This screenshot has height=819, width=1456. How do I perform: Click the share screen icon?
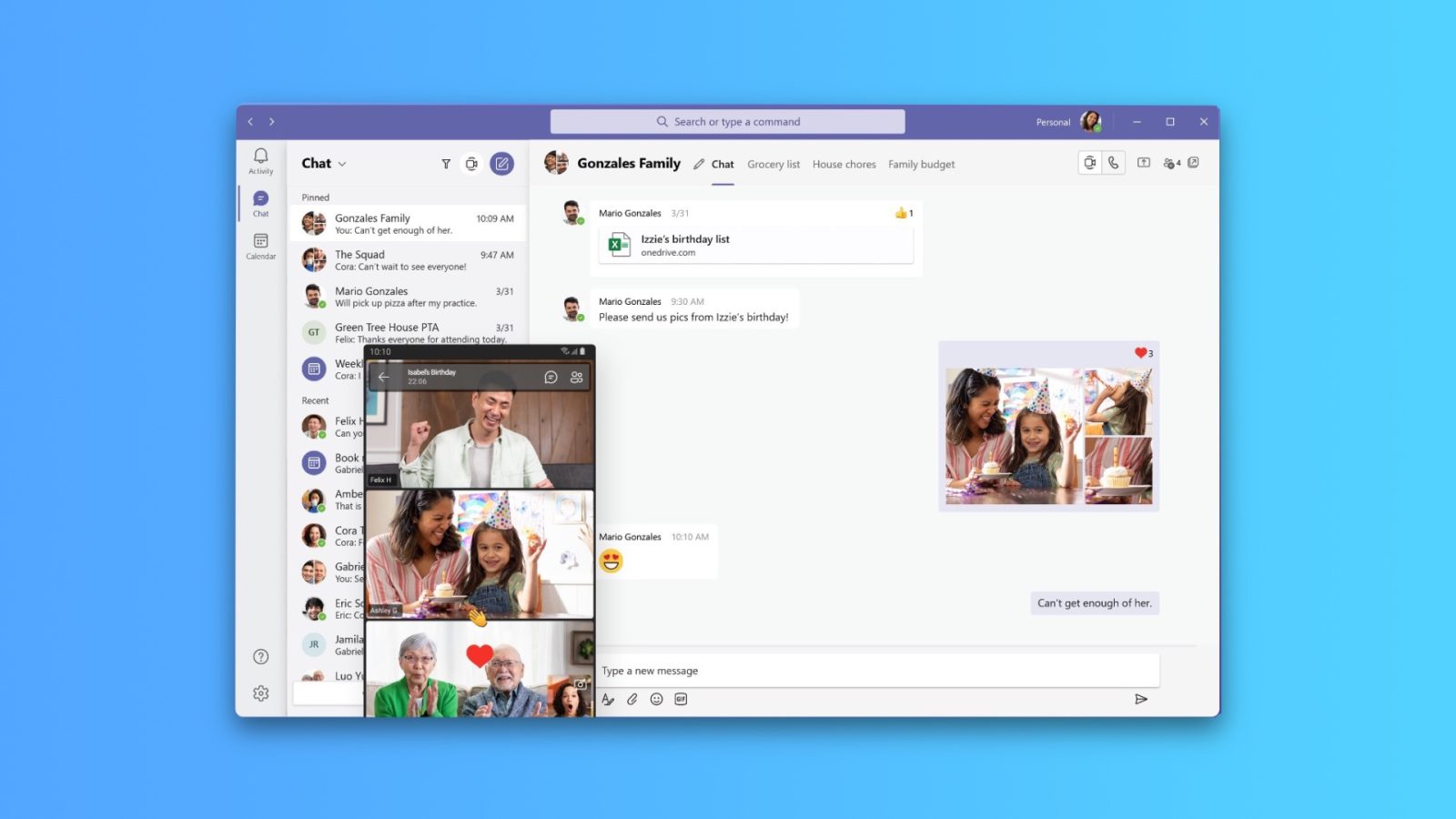tap(1144, 163)
